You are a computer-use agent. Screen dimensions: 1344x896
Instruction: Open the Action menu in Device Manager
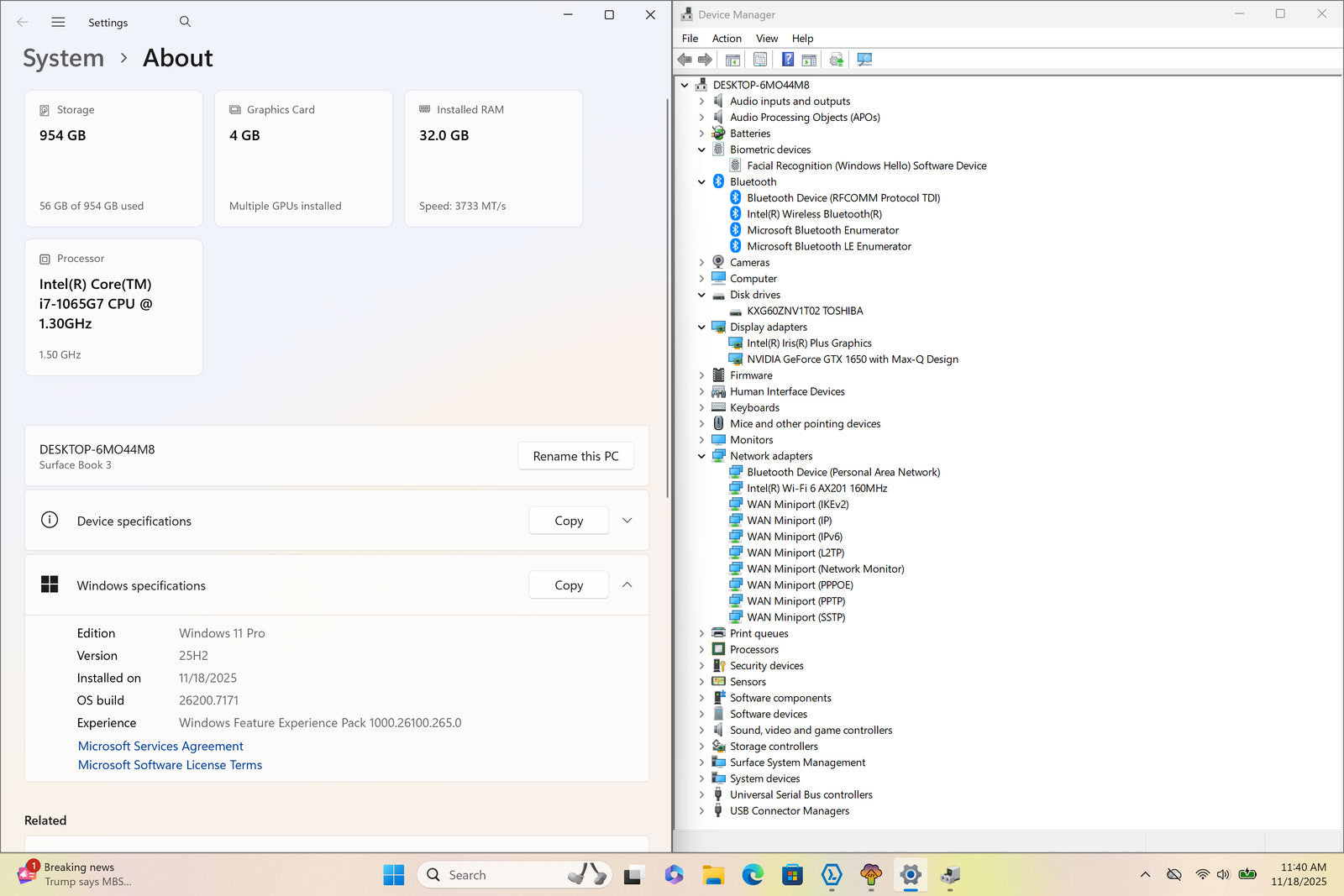click(x=727, y=39)
